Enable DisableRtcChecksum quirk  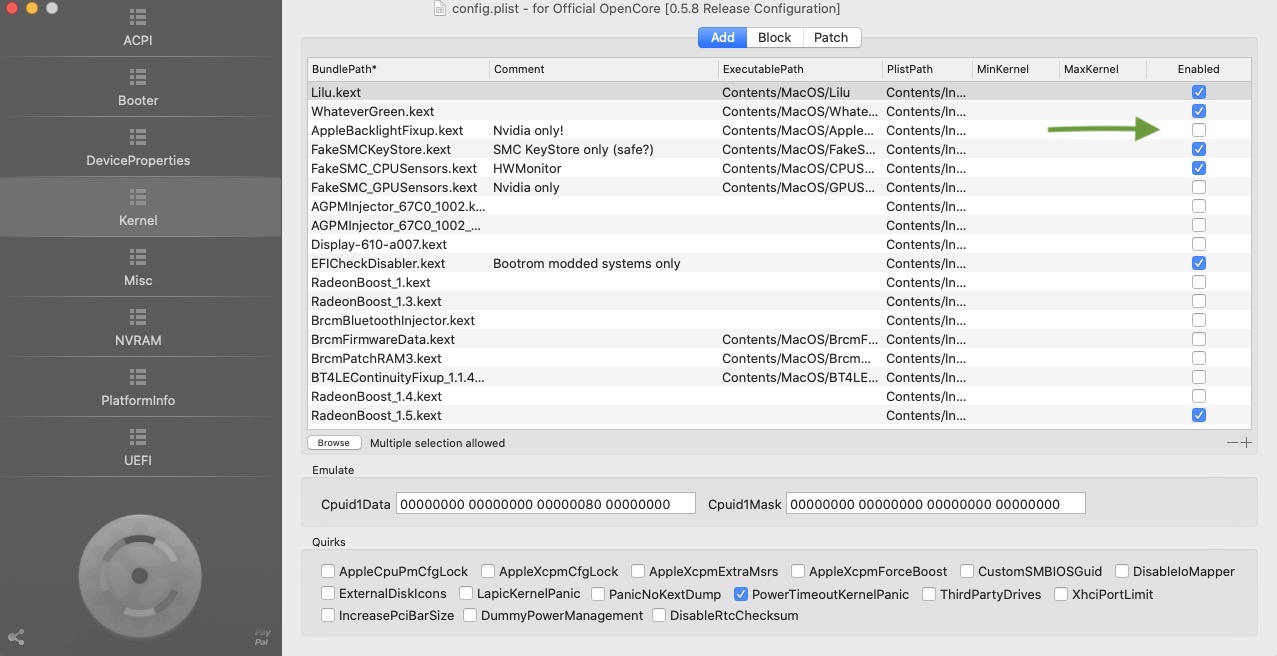659,616
